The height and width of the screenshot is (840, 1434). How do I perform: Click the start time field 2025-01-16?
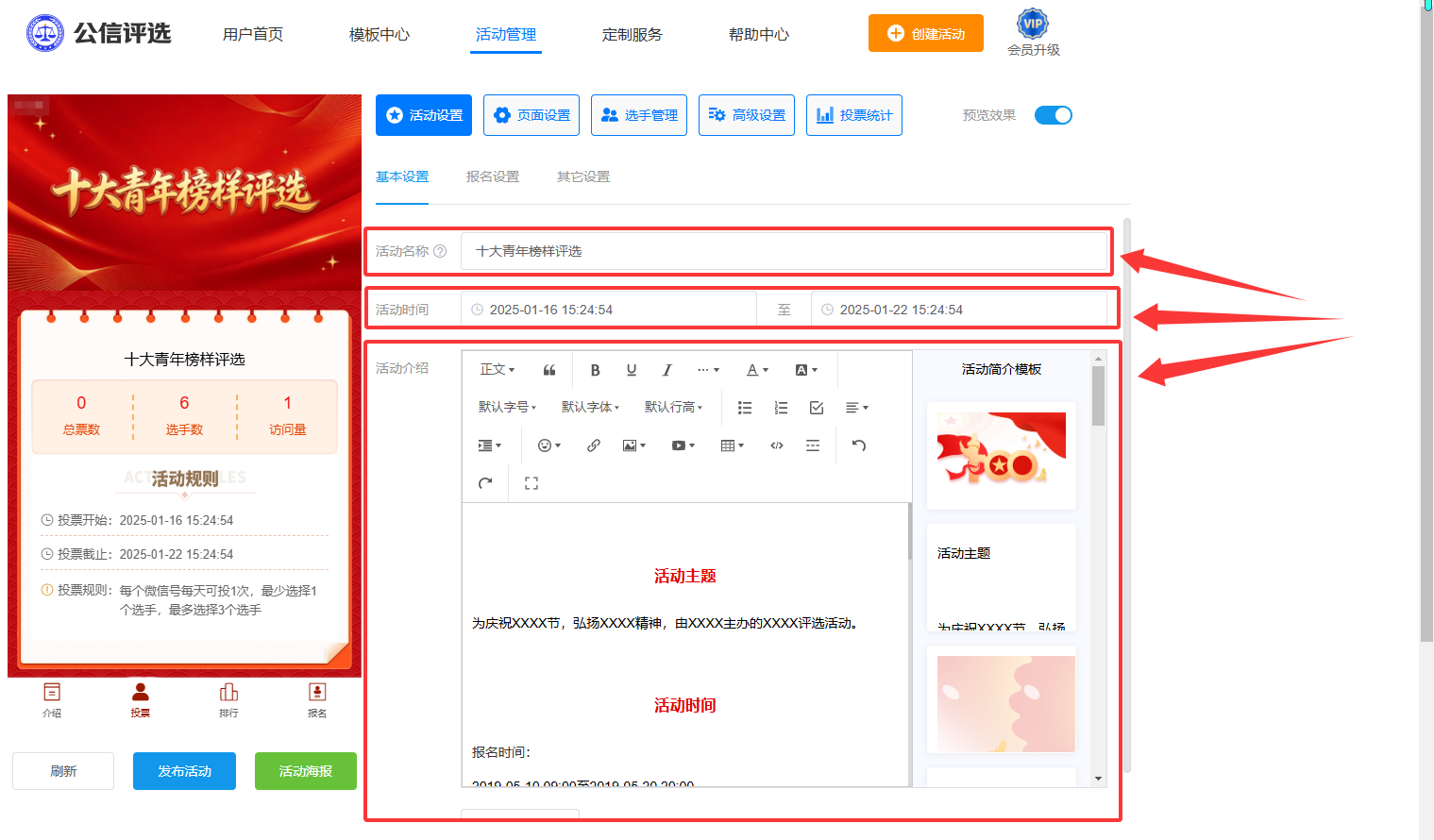coord(609,310)
